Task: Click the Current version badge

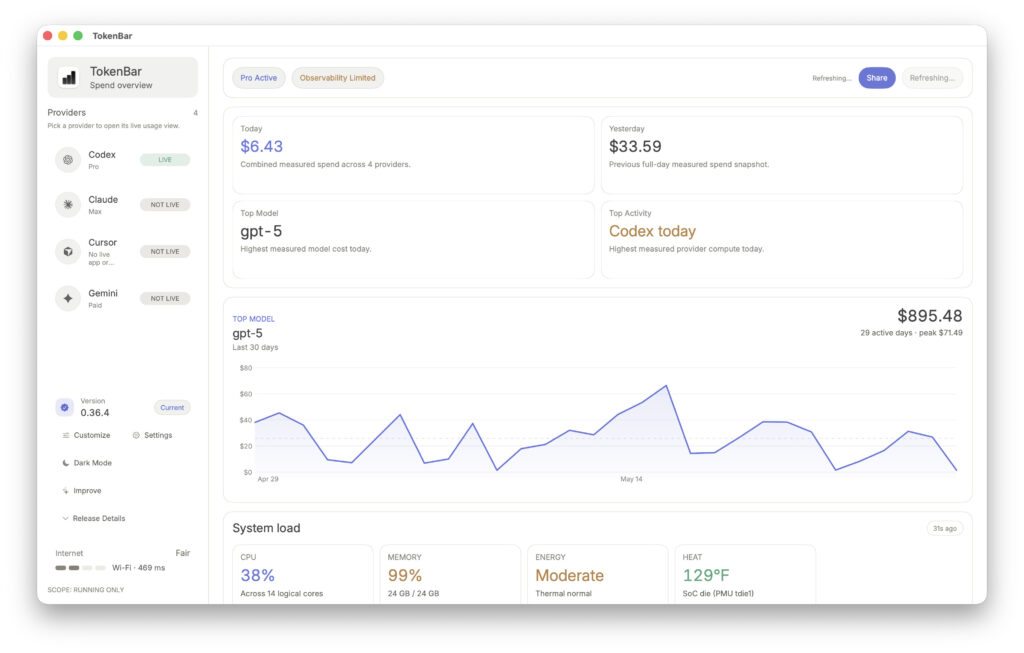Action: pos(172,407)
